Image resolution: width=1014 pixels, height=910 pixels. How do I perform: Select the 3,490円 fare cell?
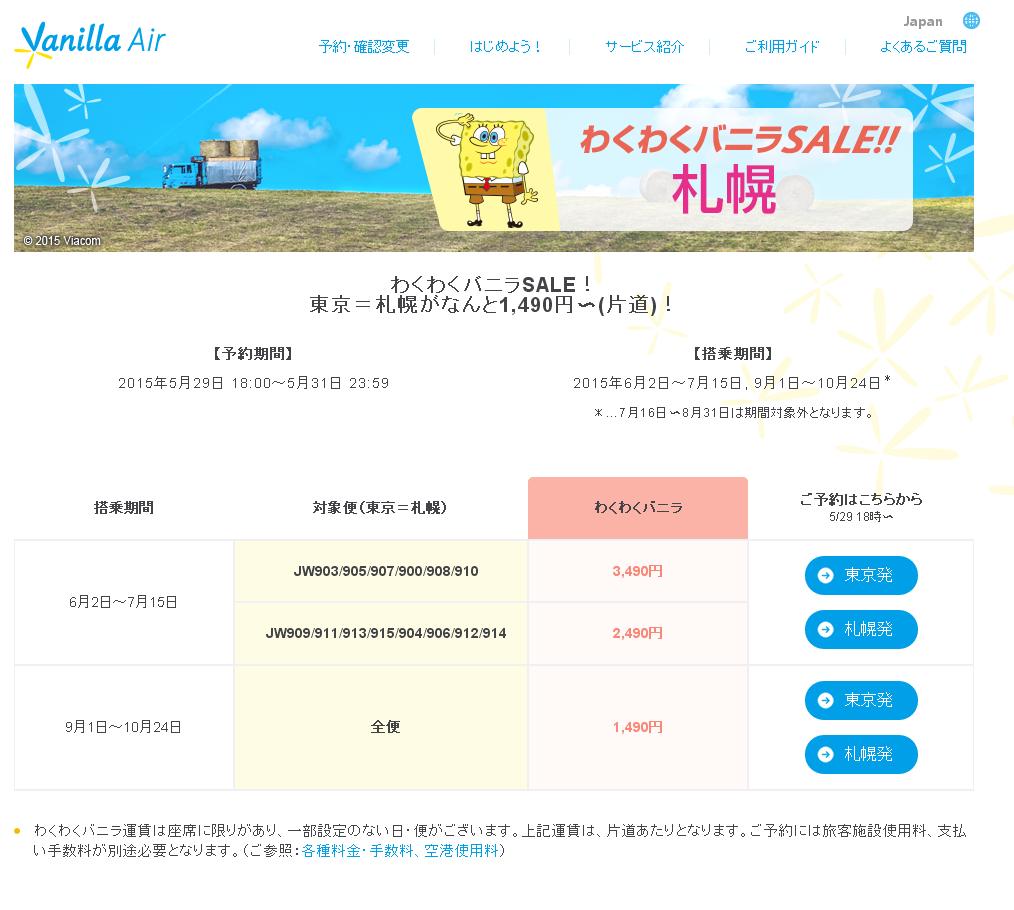click(638, 571)
